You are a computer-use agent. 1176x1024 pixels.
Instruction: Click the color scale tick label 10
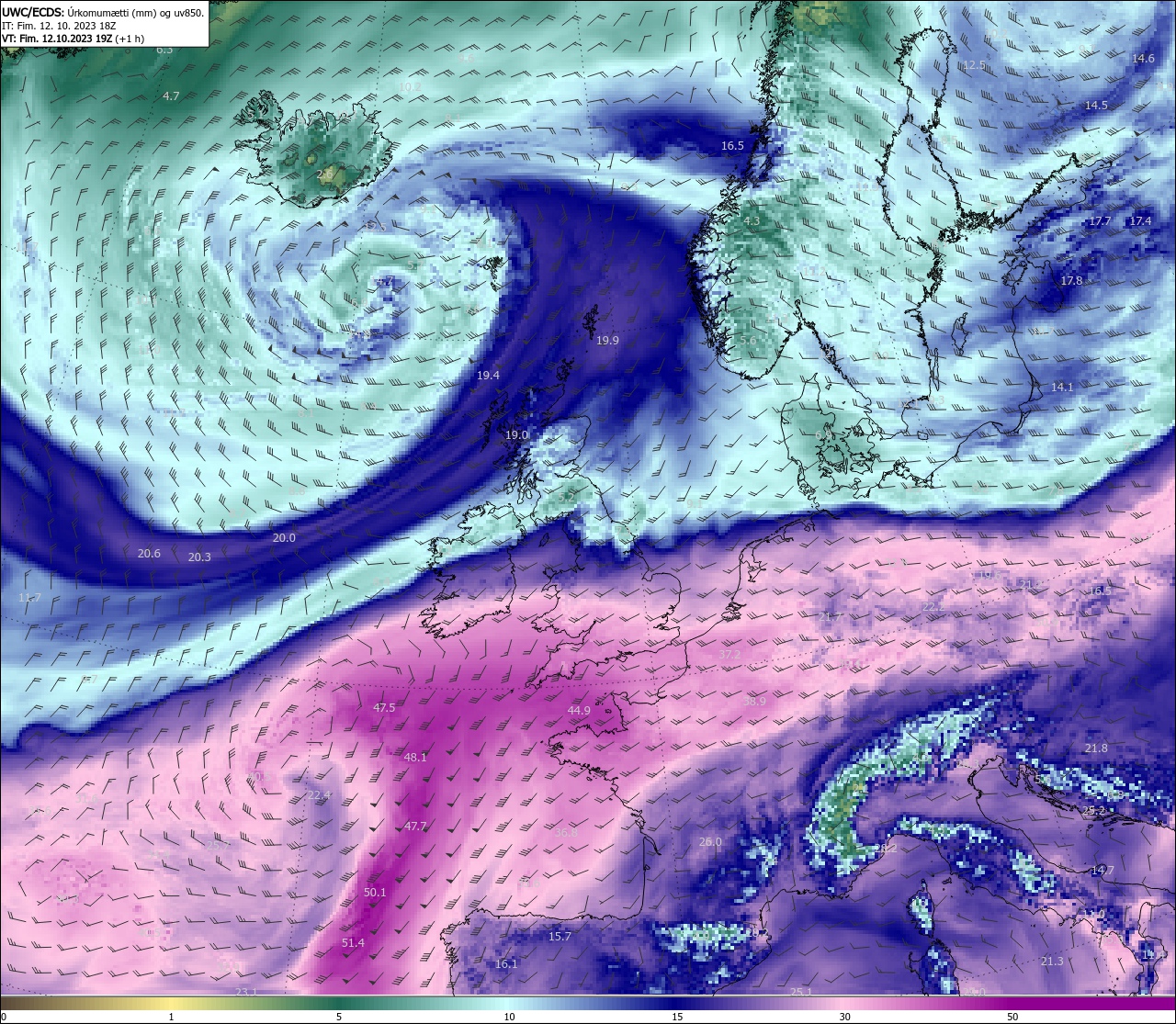click(509, 1017)
